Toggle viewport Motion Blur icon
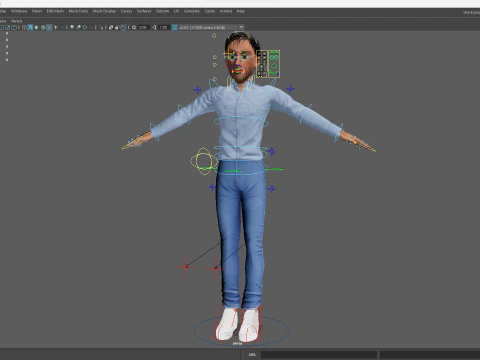Viewport: 480px width, 360px height. [79, 27]
